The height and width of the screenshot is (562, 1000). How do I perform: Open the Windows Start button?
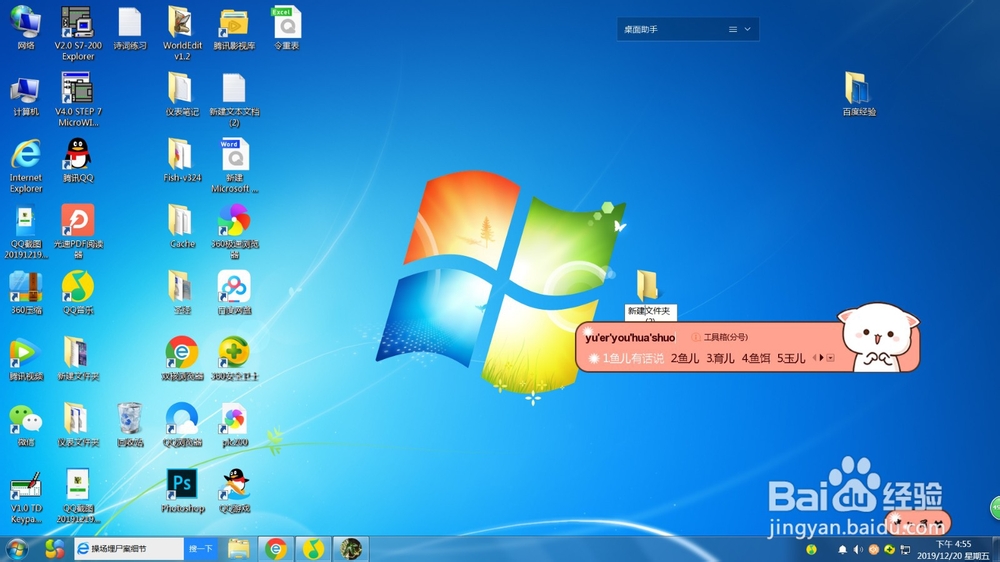pos(17,549)
